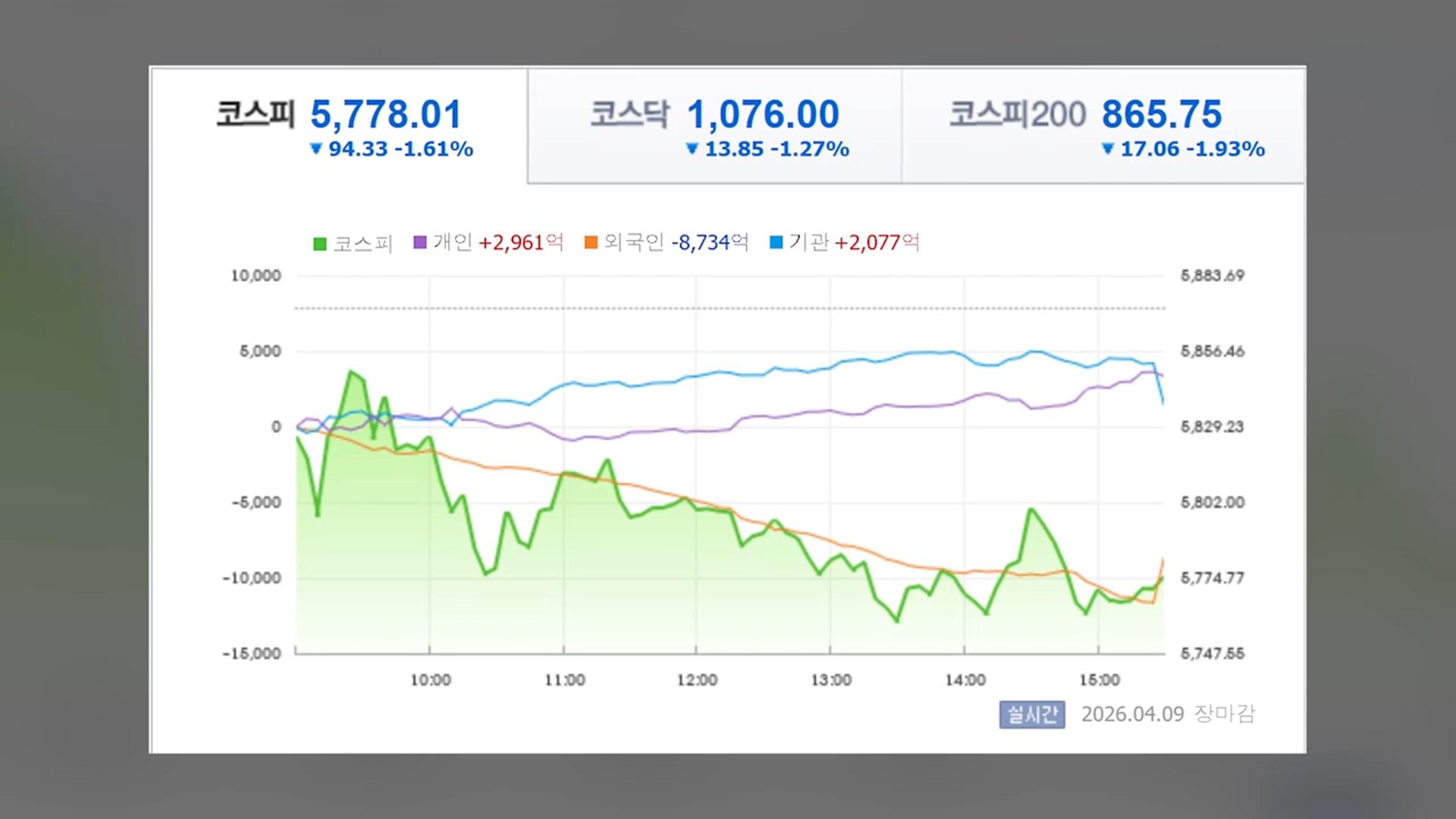Image resolution: width=1456 pixels, height=819 pixels.
Task: Click the 1,076.00 코스닥 value
Action: pos(763,115)
